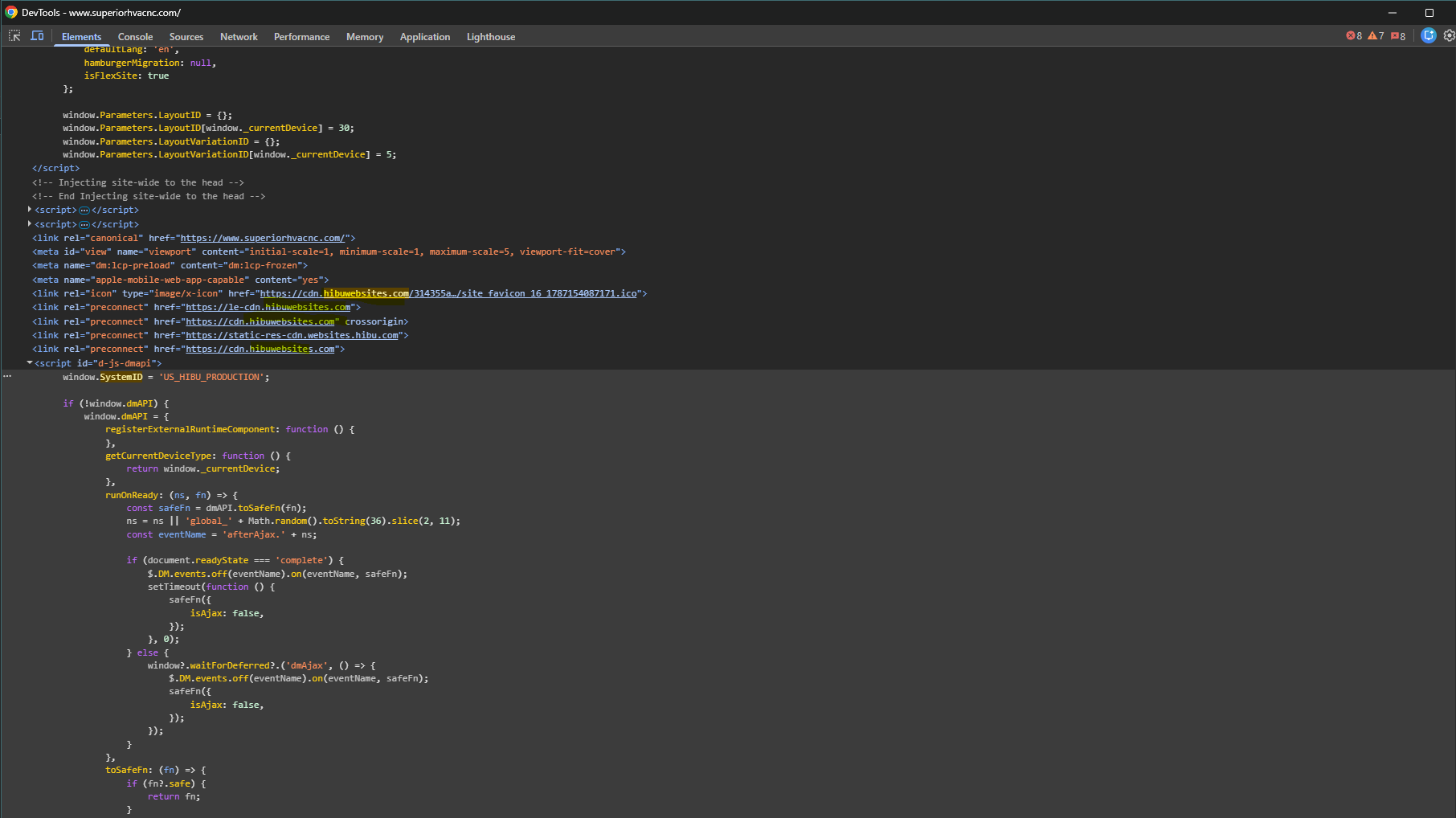Switch to the Elements tab

[x=81, y=37]
